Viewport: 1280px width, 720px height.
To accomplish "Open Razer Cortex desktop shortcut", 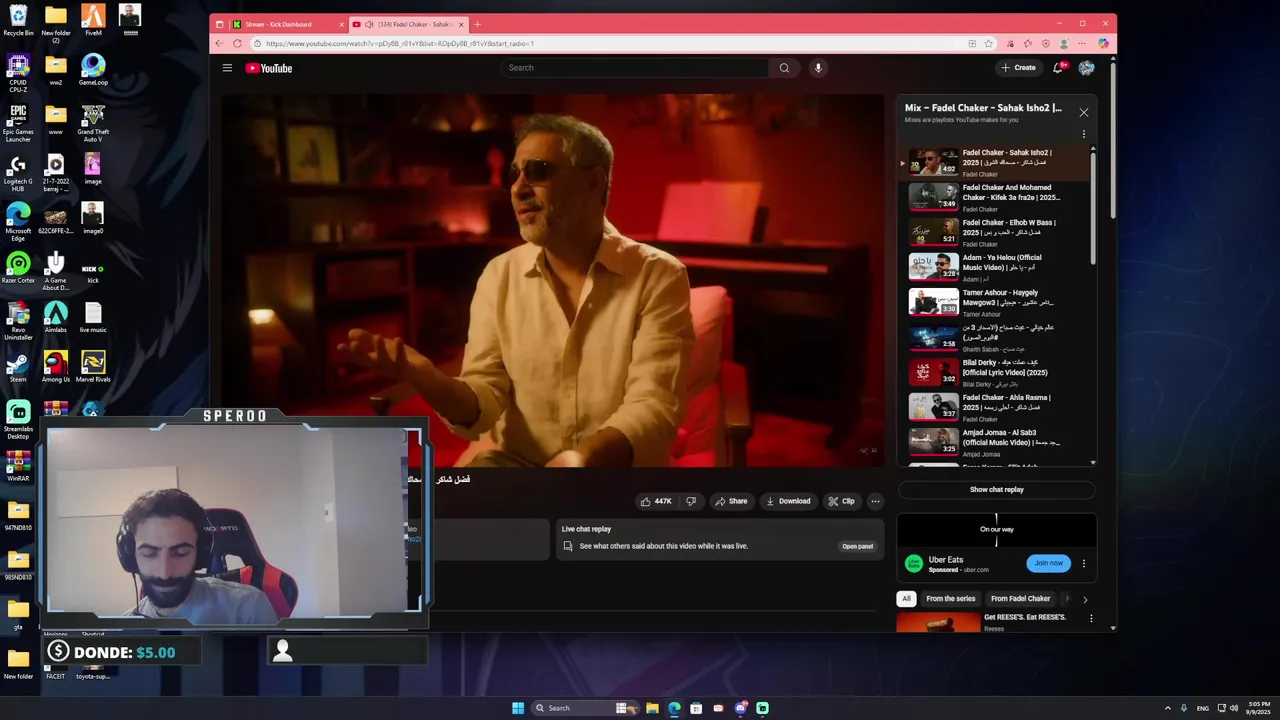I will (x=18, y=268).
